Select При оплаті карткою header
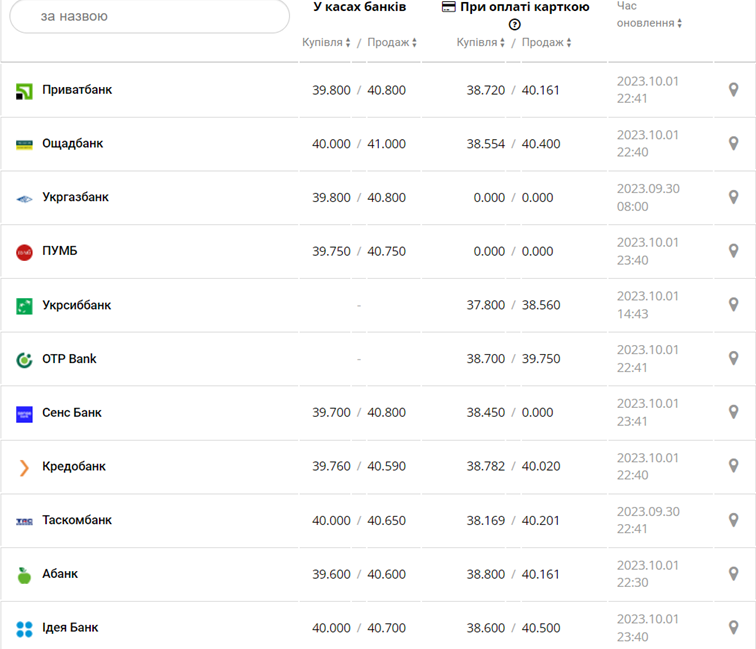 (x=515, y=7)
